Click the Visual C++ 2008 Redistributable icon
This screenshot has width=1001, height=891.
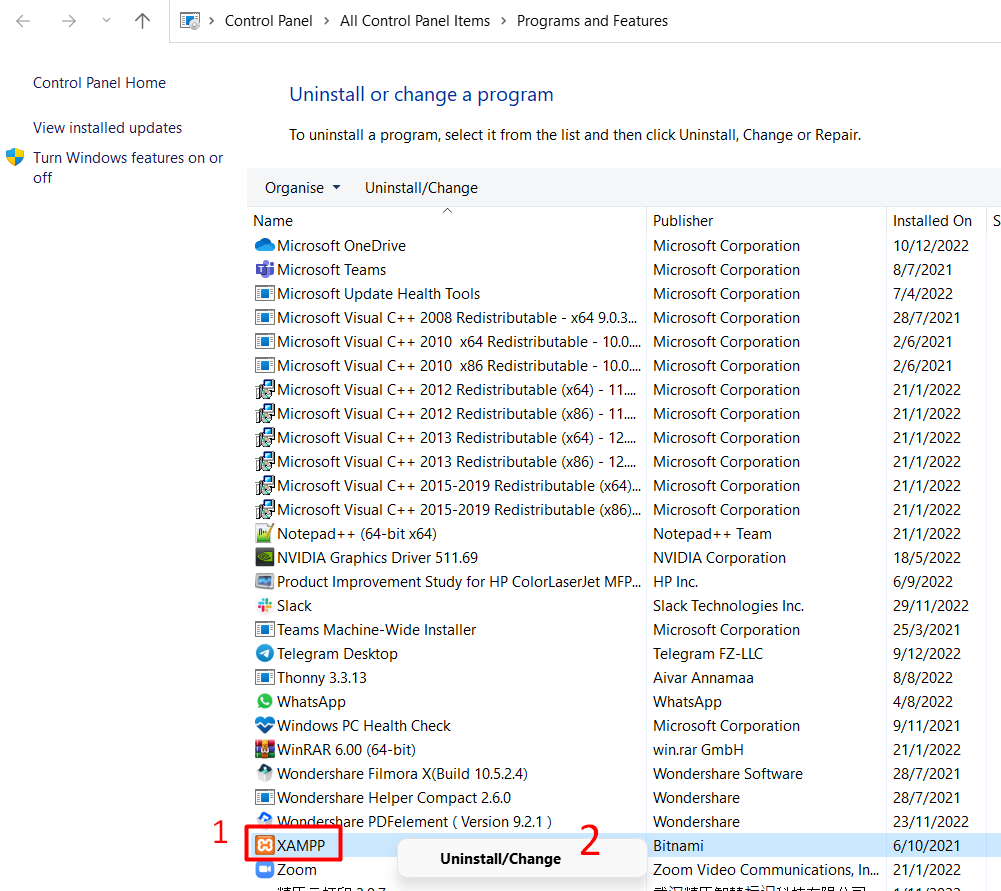coord(264,317)
